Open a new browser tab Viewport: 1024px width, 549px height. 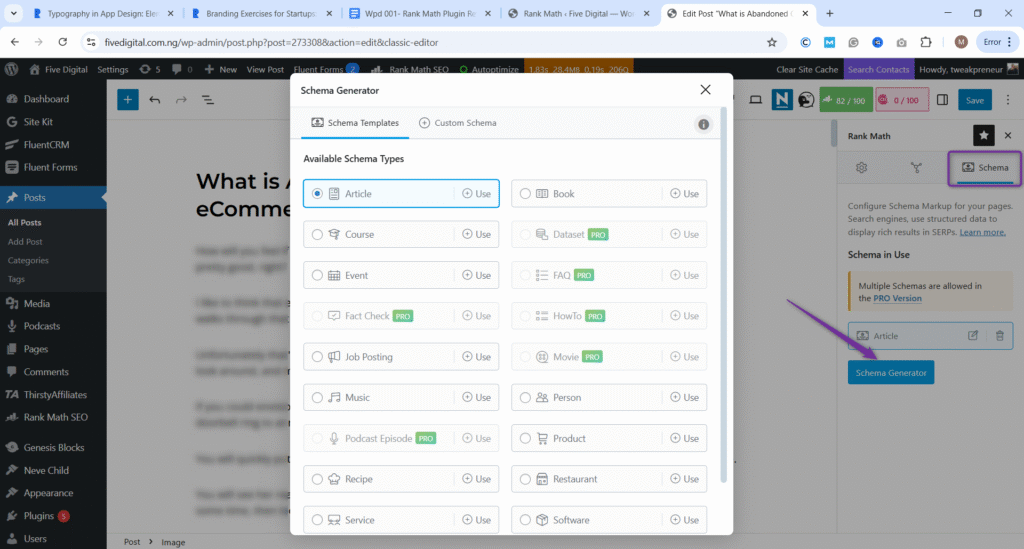pyautogui.click(x=829, y=13)
